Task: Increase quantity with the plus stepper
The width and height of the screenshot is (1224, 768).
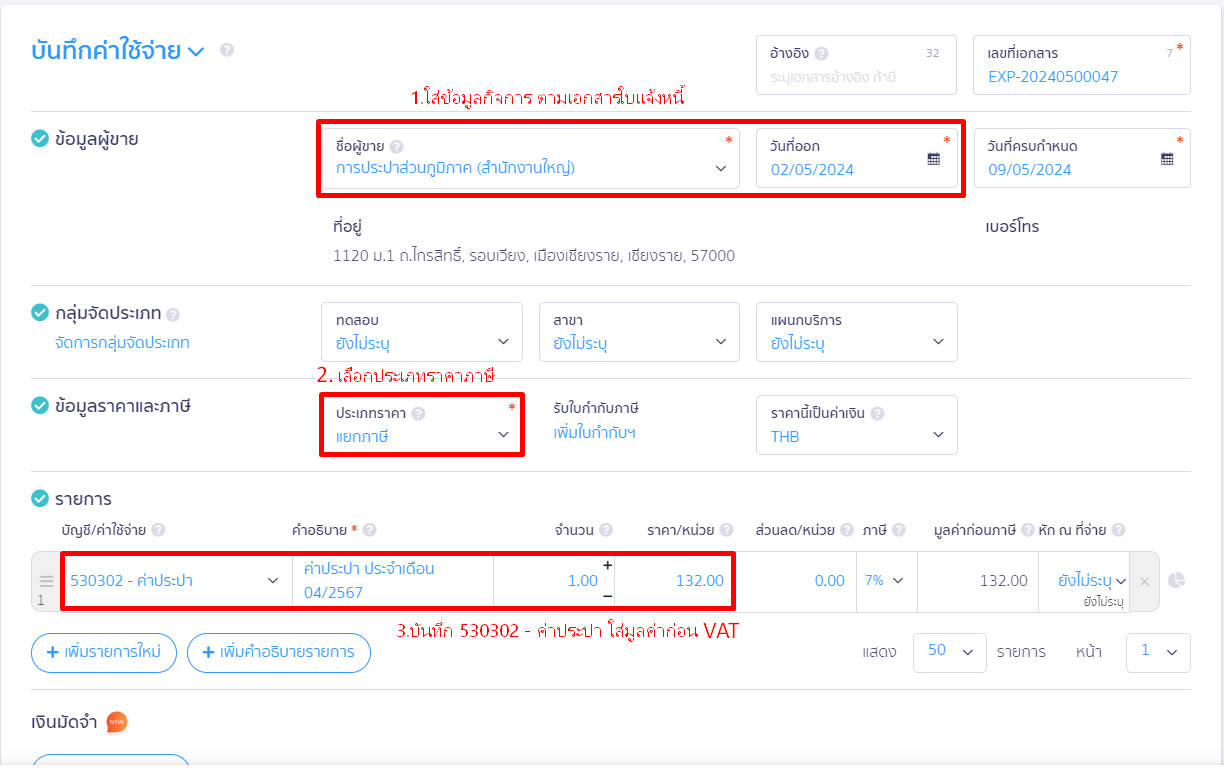Action: point(607,565)
